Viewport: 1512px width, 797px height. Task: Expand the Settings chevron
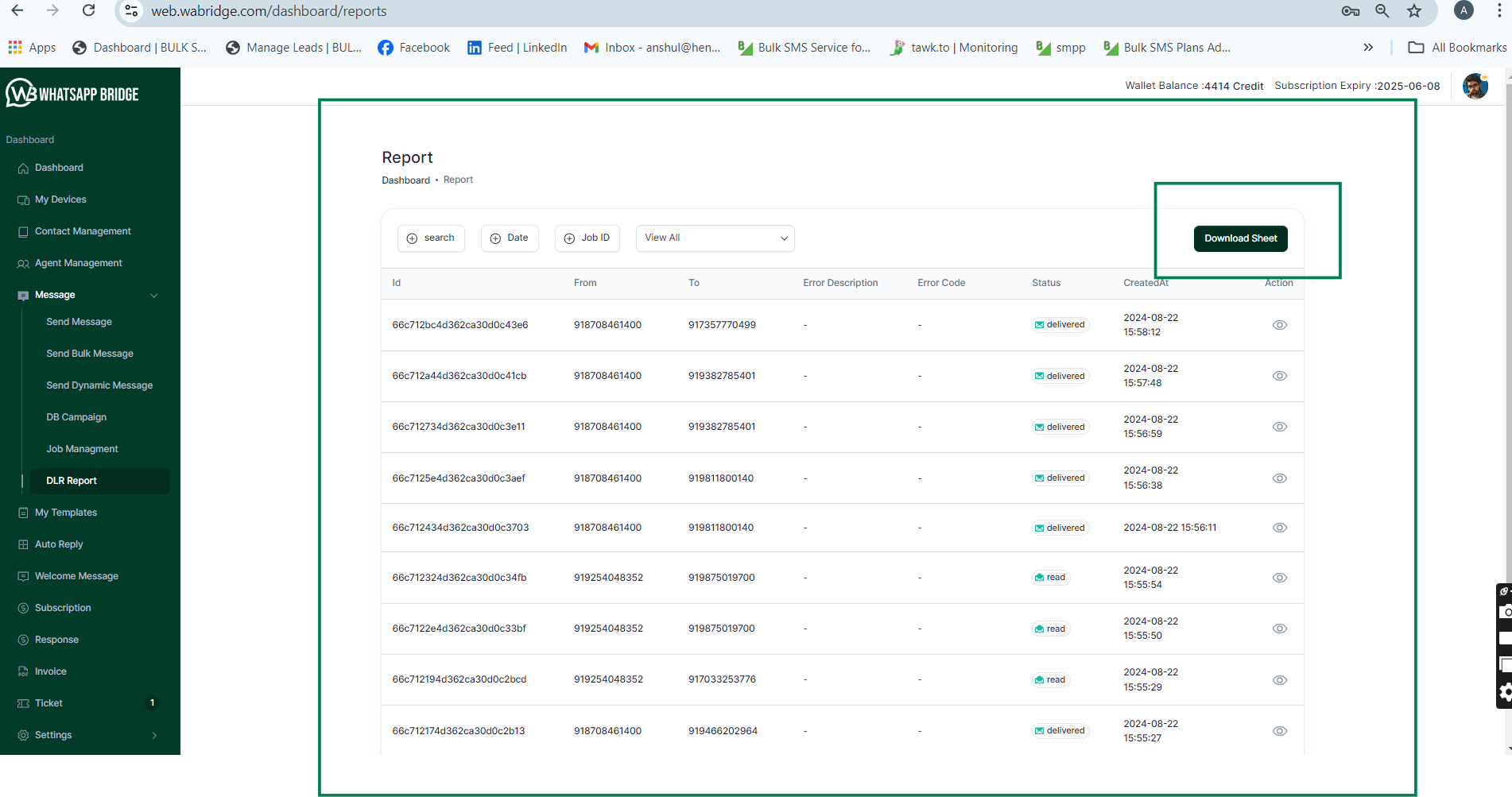pos(154,735)
